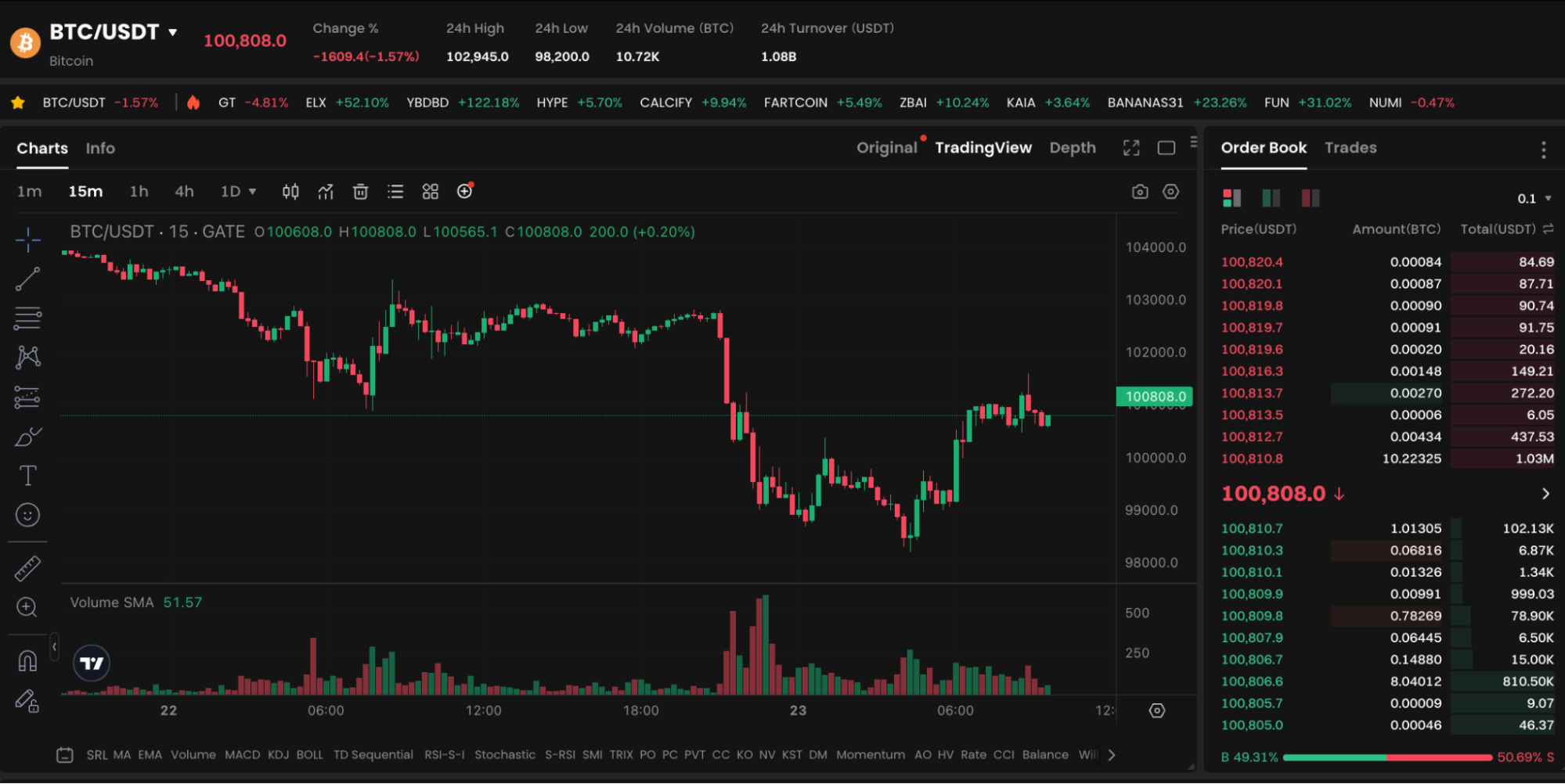Image resolution: width=1565 pixels, height=784 pixels.
Task: Select the crosshair cursor tool
Action: pos(27,239)
